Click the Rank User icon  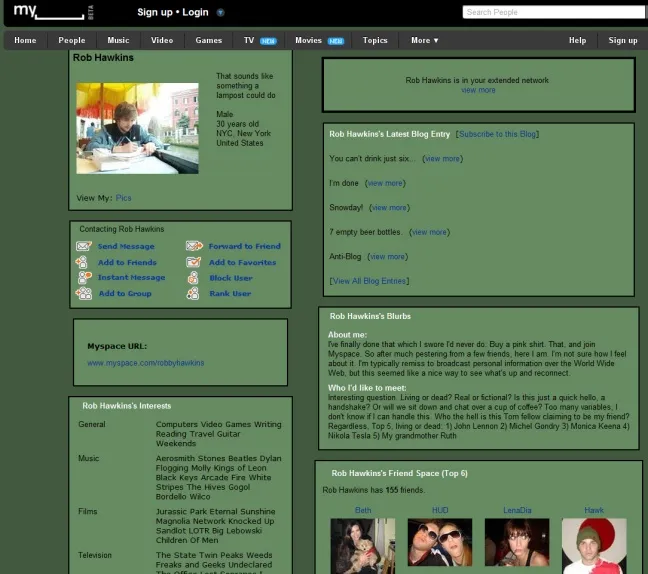tap(193, 293)
